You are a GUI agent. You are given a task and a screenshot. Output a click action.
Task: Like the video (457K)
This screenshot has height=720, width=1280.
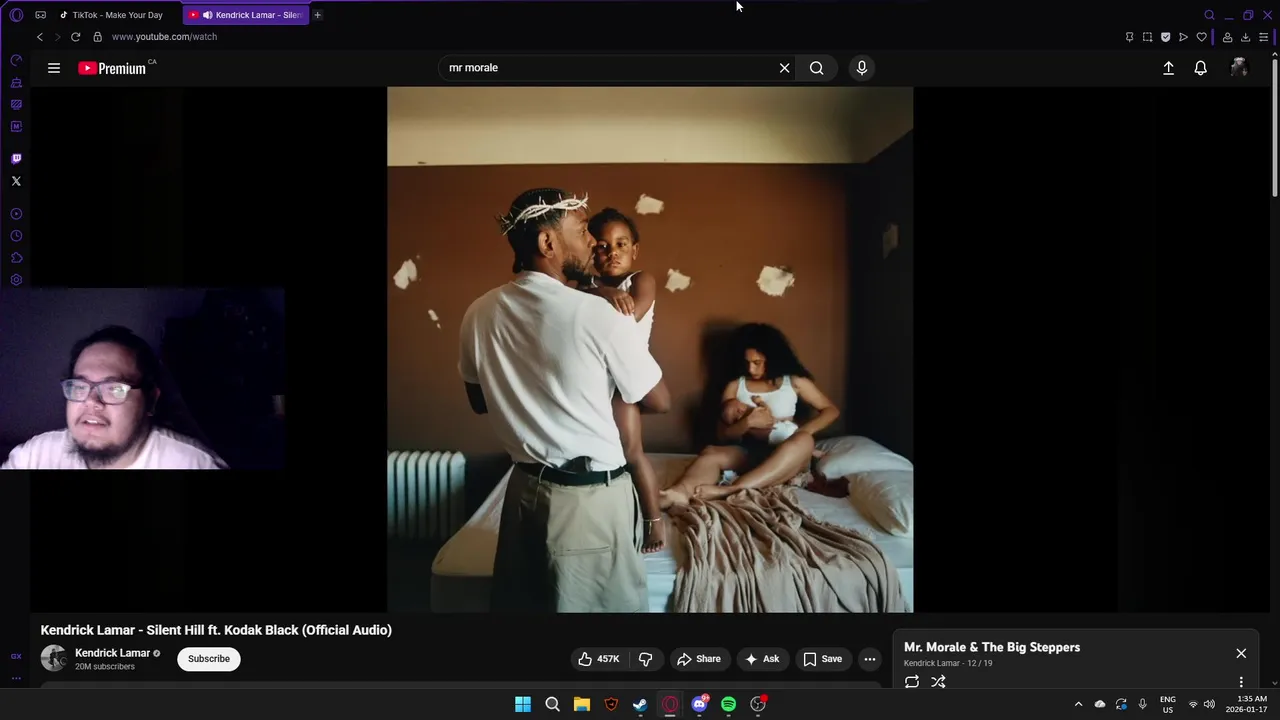(x=598, y=659)
